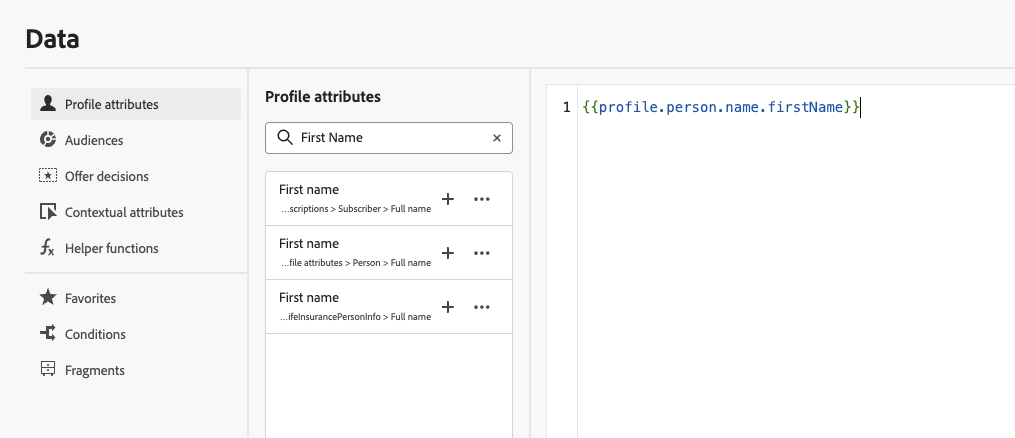Click line number 1 in code editor

(566, 107)
